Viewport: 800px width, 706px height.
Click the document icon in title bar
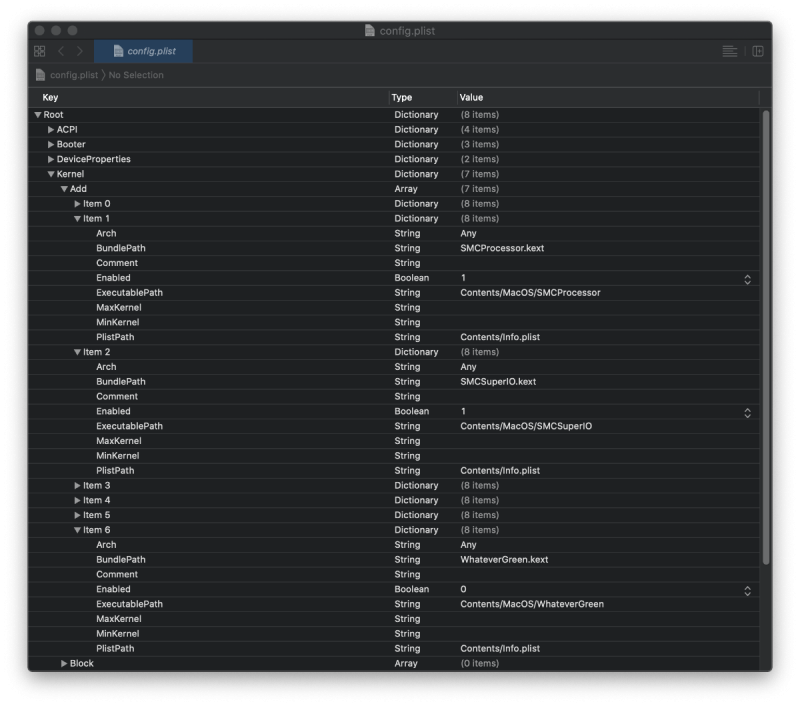370,31
